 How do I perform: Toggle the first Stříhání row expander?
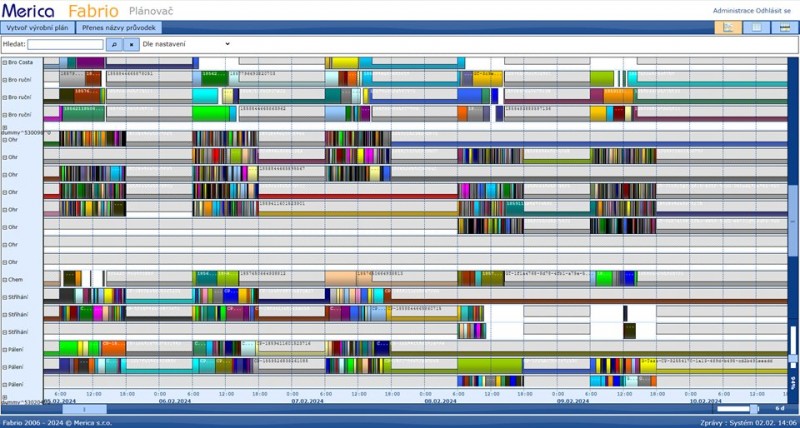pos(4,297)
